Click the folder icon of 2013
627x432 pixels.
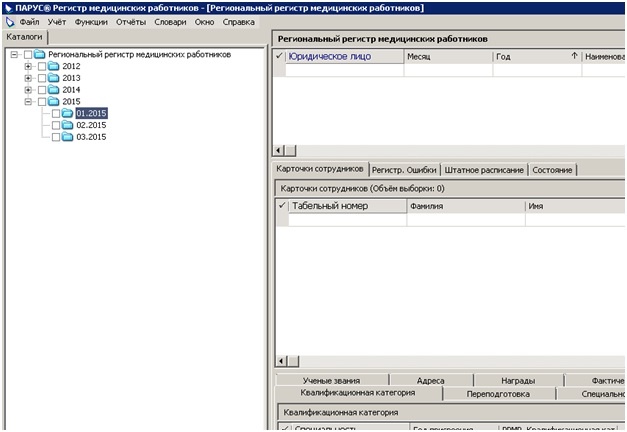pyautogui.click(x=53, y=78)
